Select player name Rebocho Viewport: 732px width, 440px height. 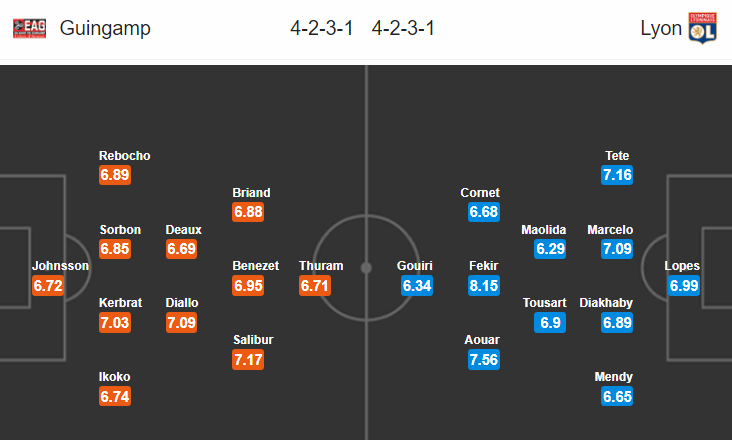125,156
